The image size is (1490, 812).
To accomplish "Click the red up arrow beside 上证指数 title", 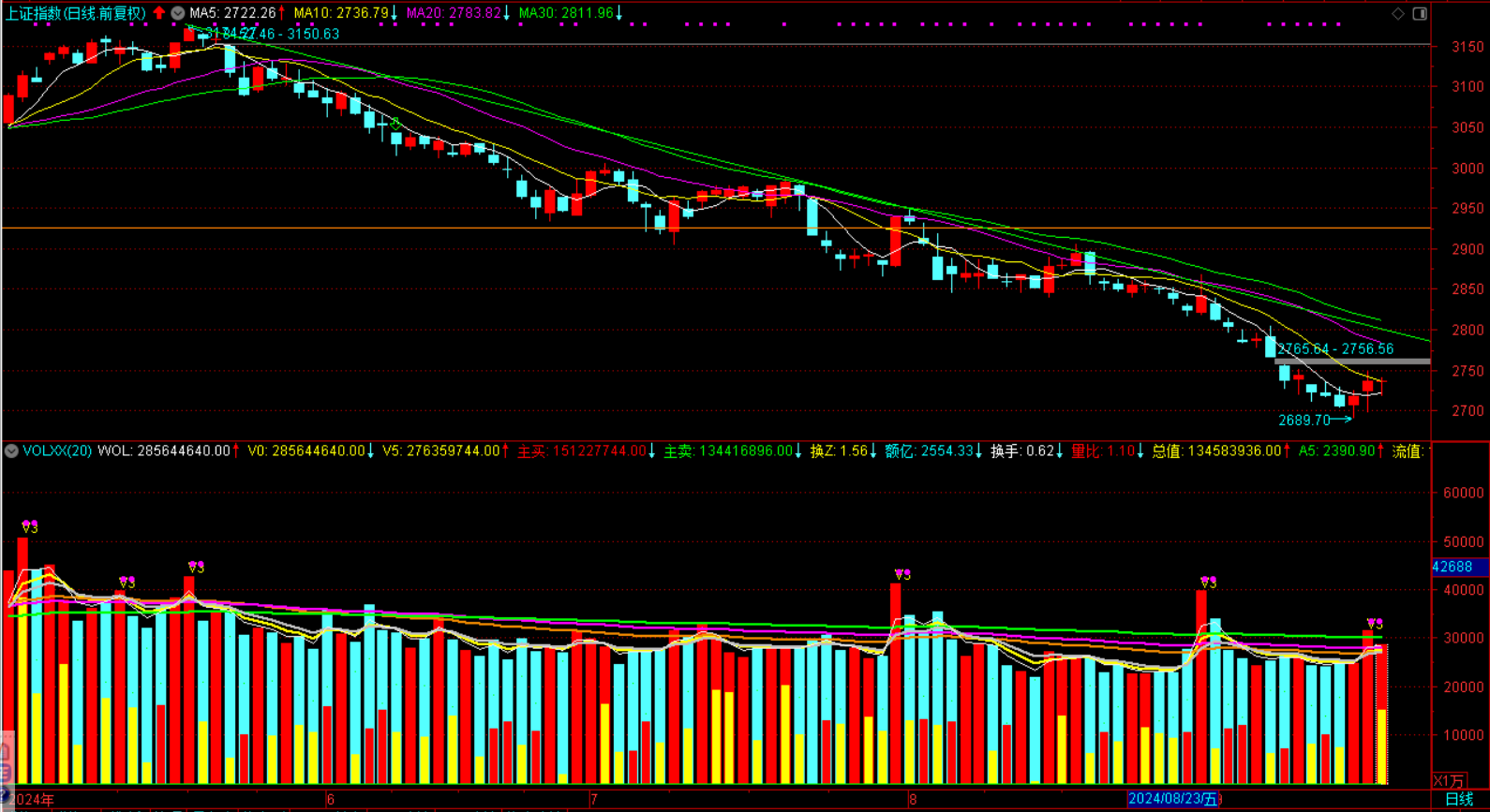I will point(159,13).
